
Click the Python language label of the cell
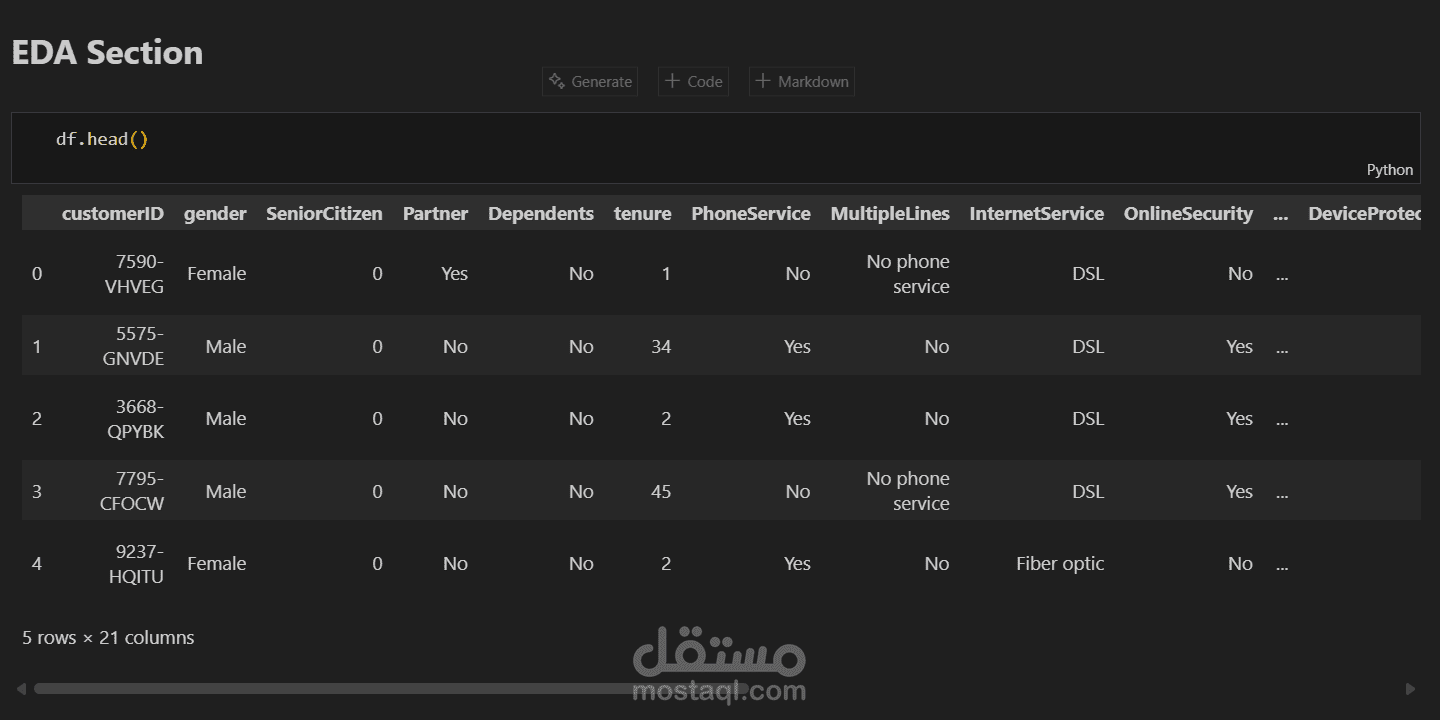click(1390, 170)
